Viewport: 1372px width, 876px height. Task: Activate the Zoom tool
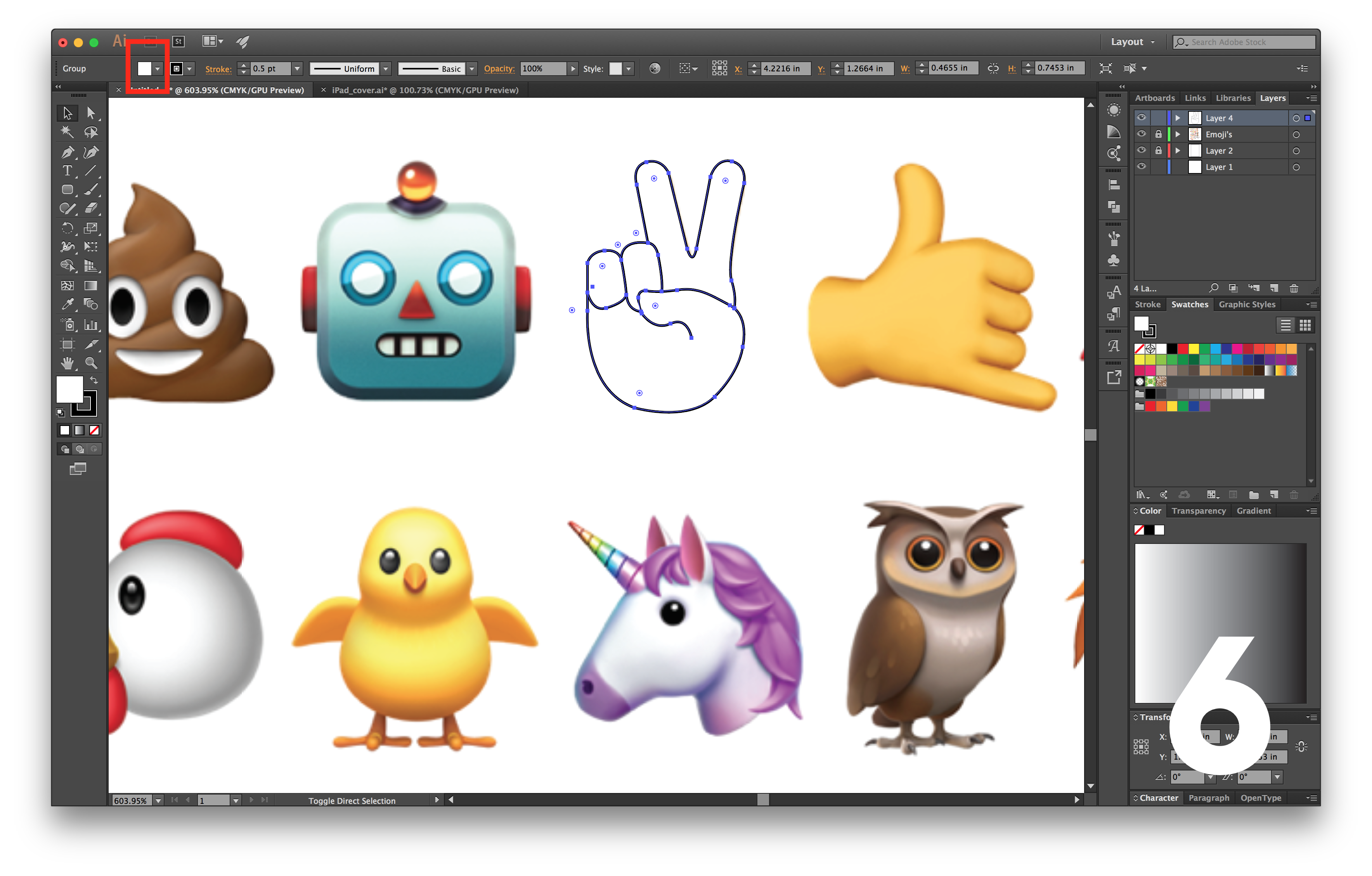point(90,363)
